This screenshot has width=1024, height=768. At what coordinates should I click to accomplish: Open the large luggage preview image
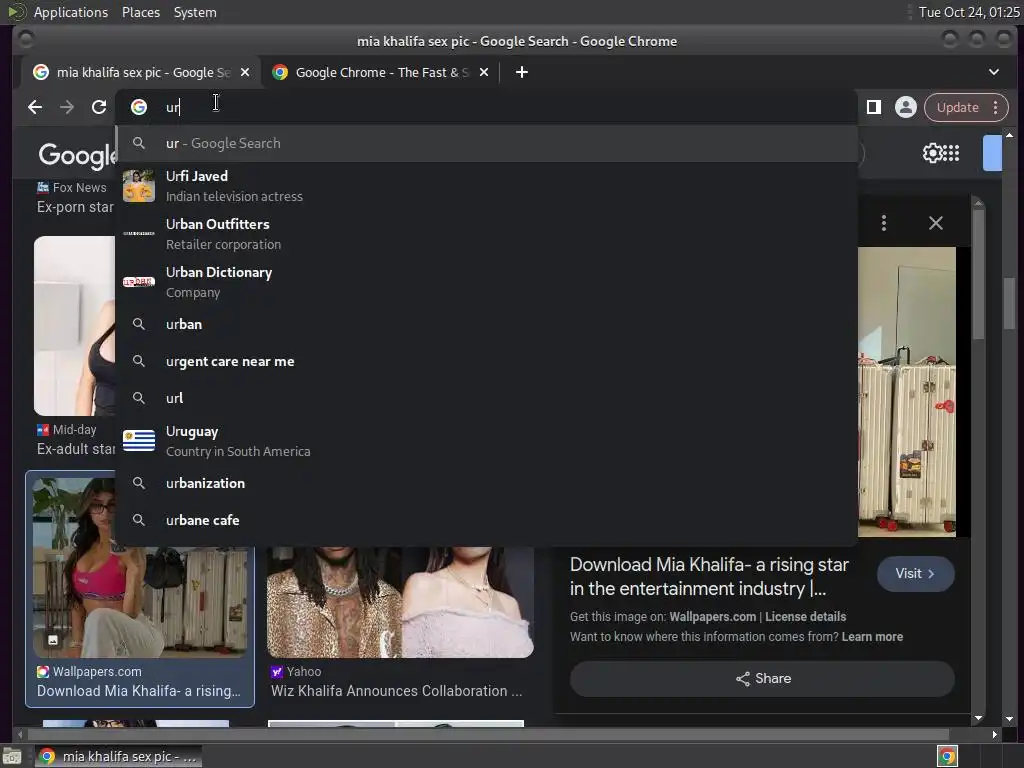[x=906, y=392]
